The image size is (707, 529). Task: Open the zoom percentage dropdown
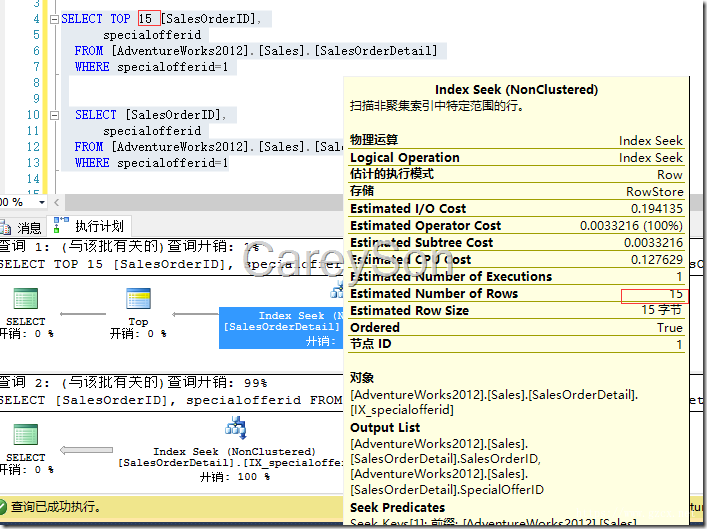(41, 202)
